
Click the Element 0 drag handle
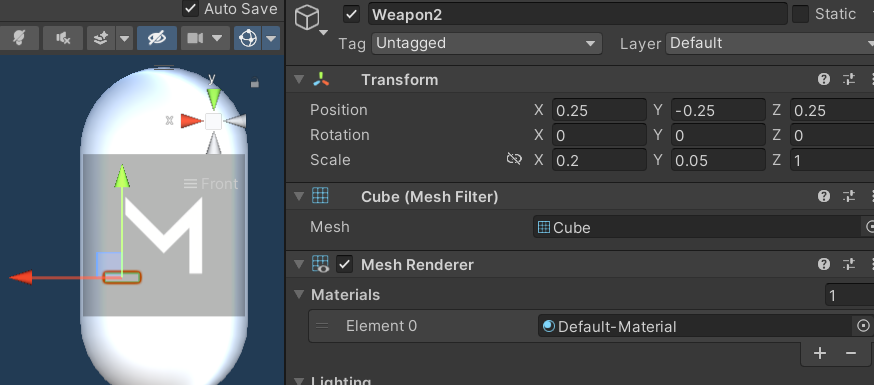coord(322,326)
